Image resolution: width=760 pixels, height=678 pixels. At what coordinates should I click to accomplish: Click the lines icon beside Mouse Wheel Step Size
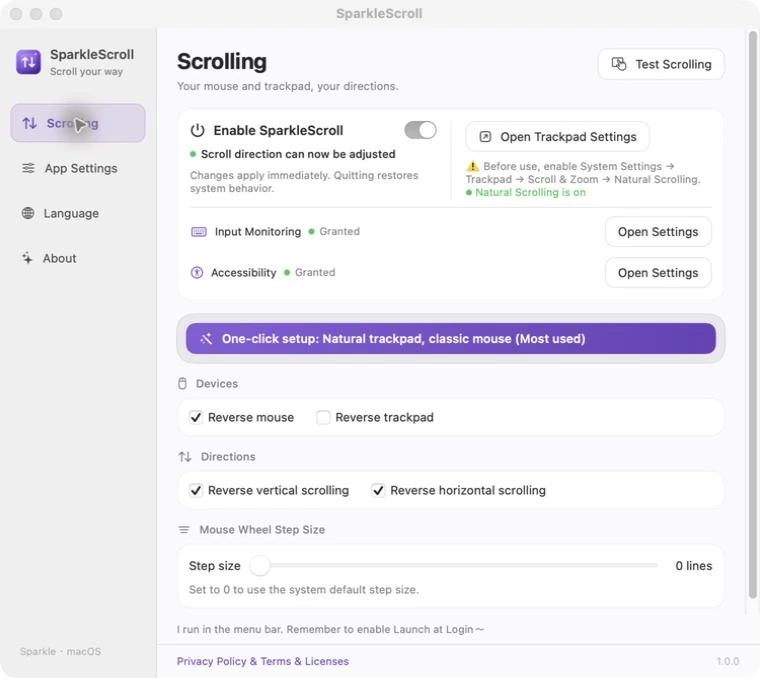[x=184, y=529]
